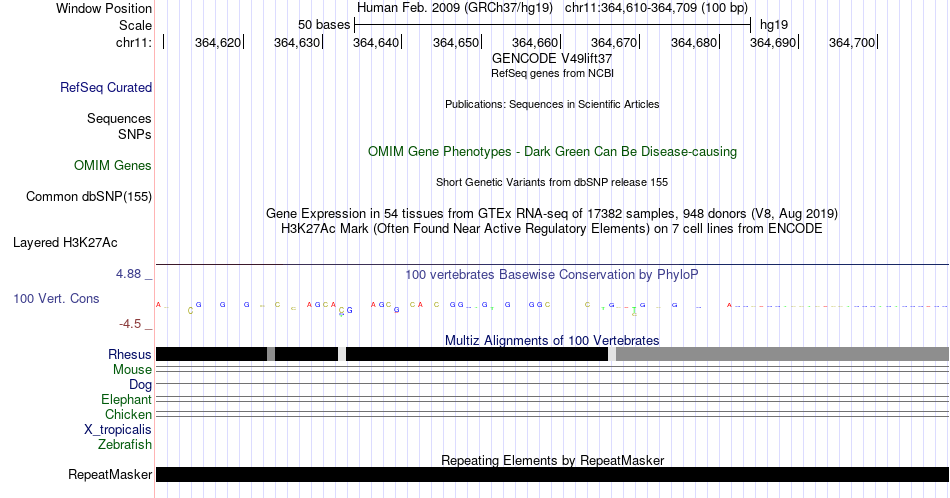This screenshot has height=498, width=950.
Task: Click Repeating Elements by RepeatMasker title
Action: [x=552, y=460]
